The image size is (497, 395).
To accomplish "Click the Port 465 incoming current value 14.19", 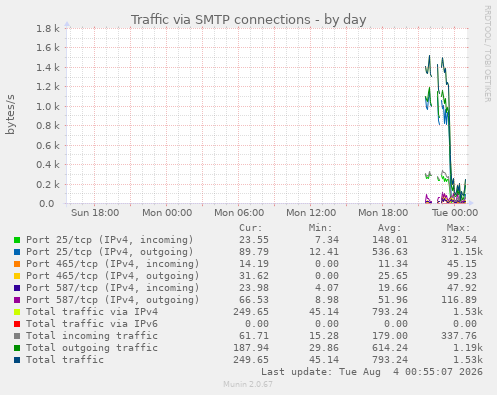I will [254, 264].
